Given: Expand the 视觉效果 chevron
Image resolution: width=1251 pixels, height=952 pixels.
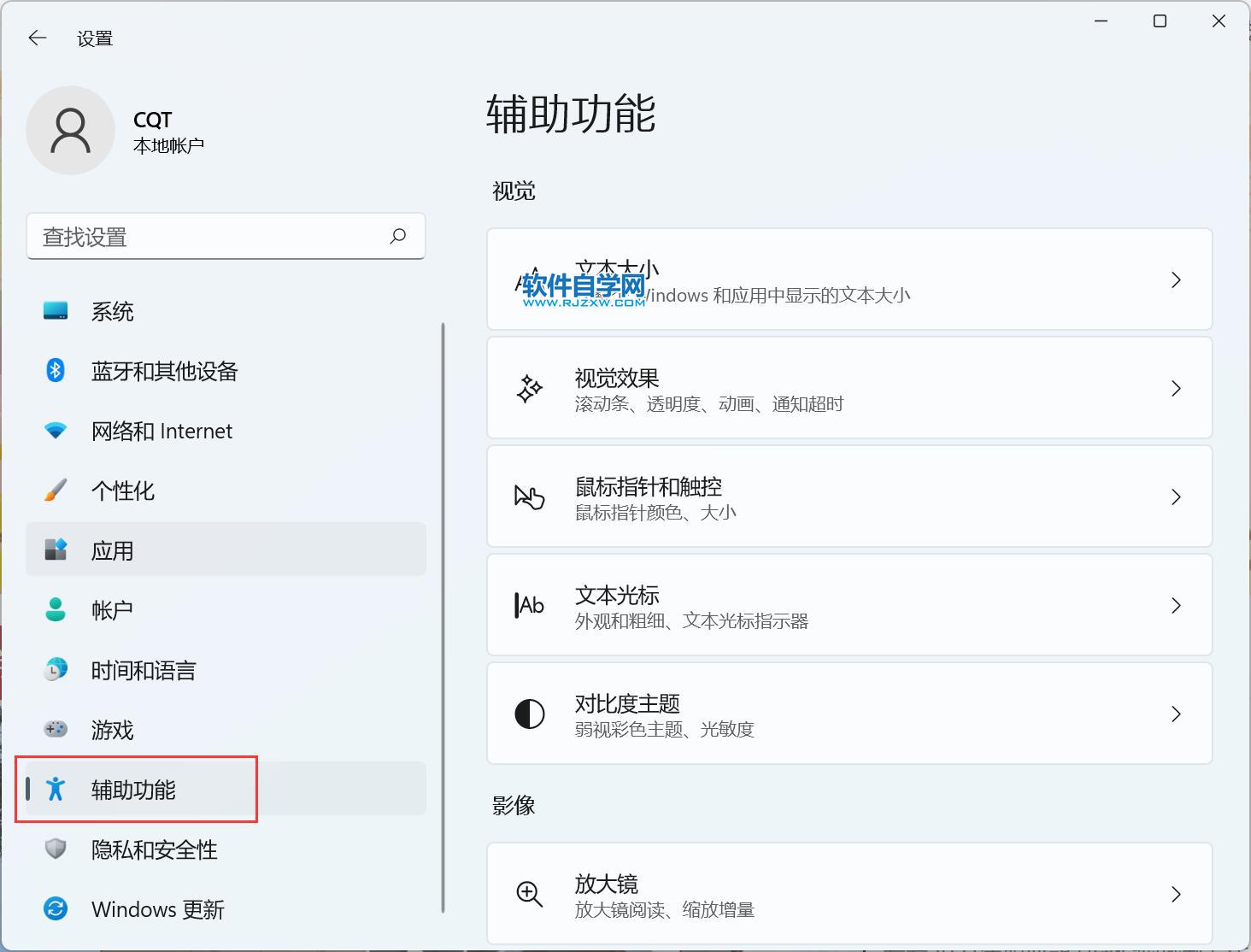Looking at the screenshot, I should [1176, 388].
